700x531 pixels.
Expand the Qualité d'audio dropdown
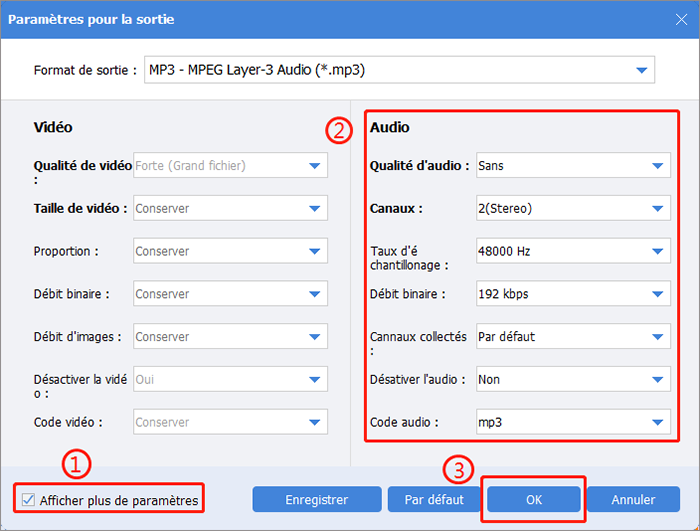(x=573, y=165)
